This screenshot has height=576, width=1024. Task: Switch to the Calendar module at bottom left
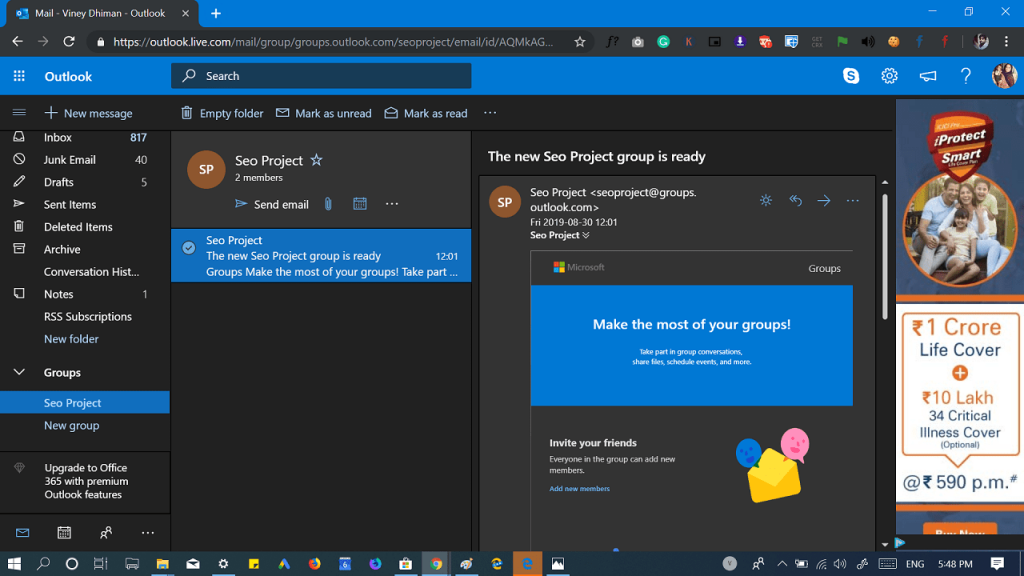pyautogui.click(x=64, y=533)
